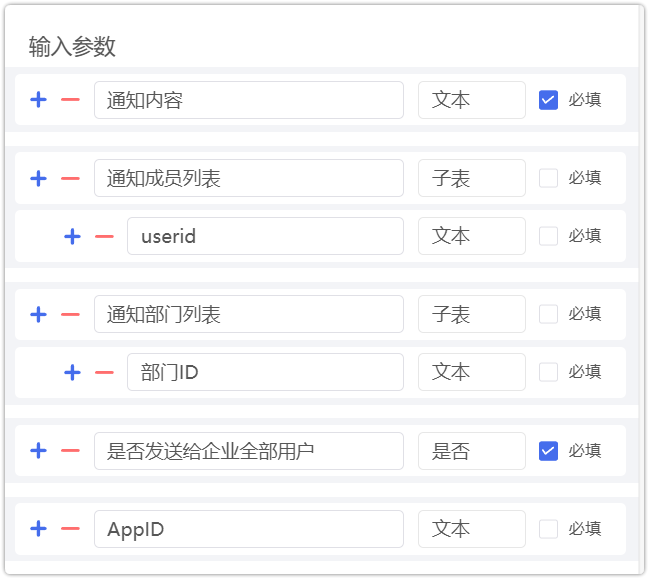Add a parameter after AppID
Image resolution: width=649 pixels, height=579 pixels.
[x=39, y=528]
